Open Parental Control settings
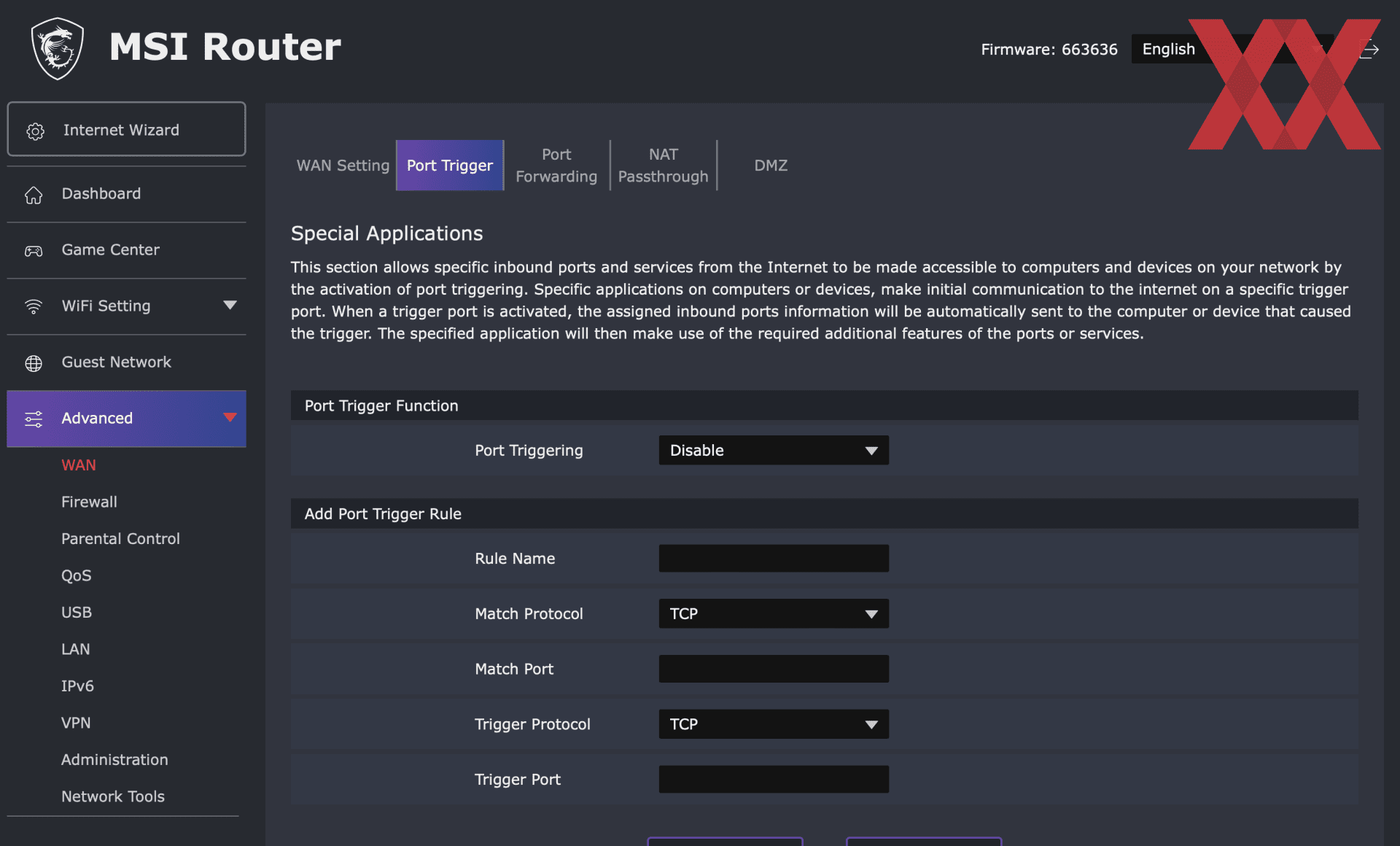The height and width of the screenshot is (846, 1400). click(x=120, y=538)
